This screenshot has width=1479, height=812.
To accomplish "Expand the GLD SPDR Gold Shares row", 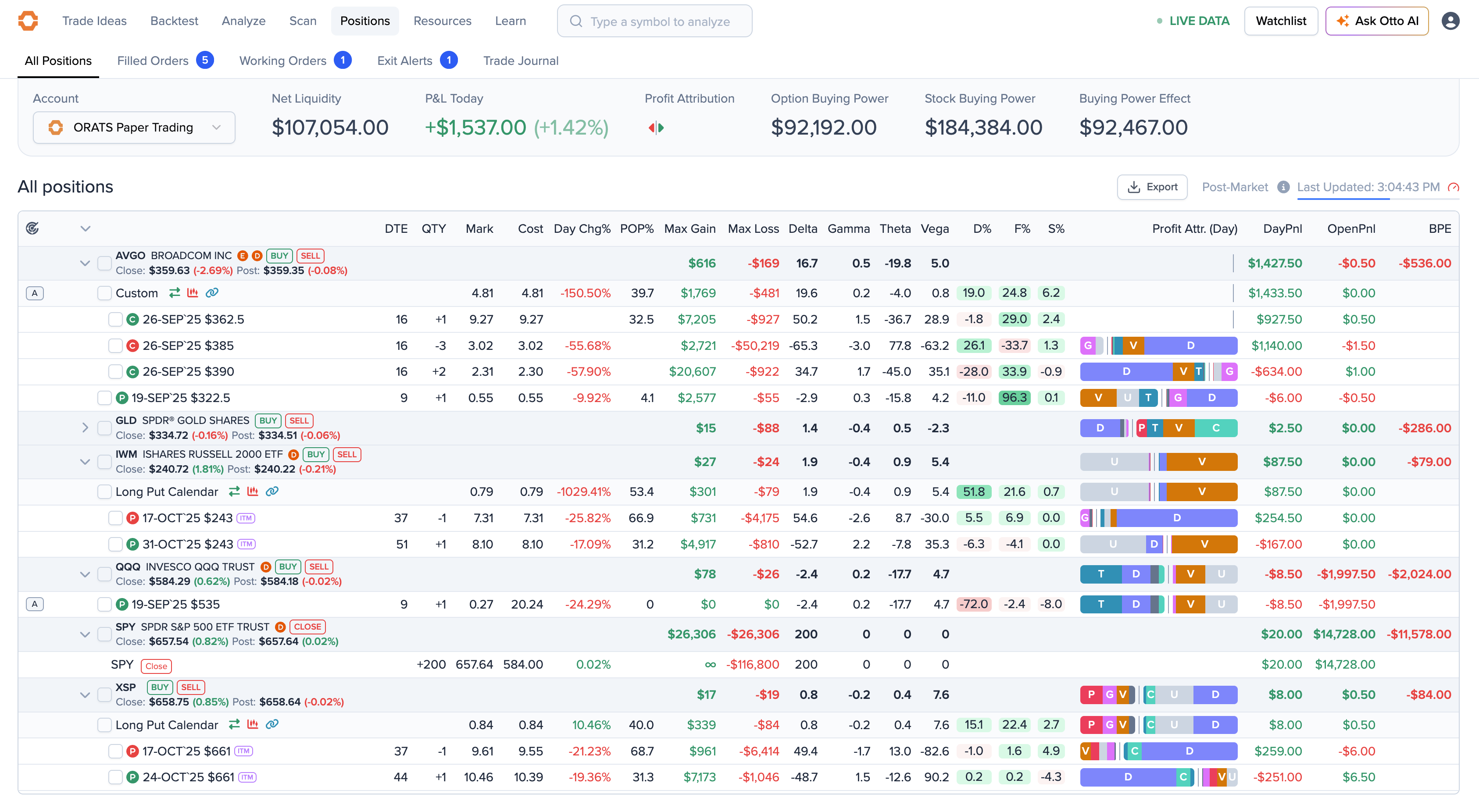I will tap(85, 427).
